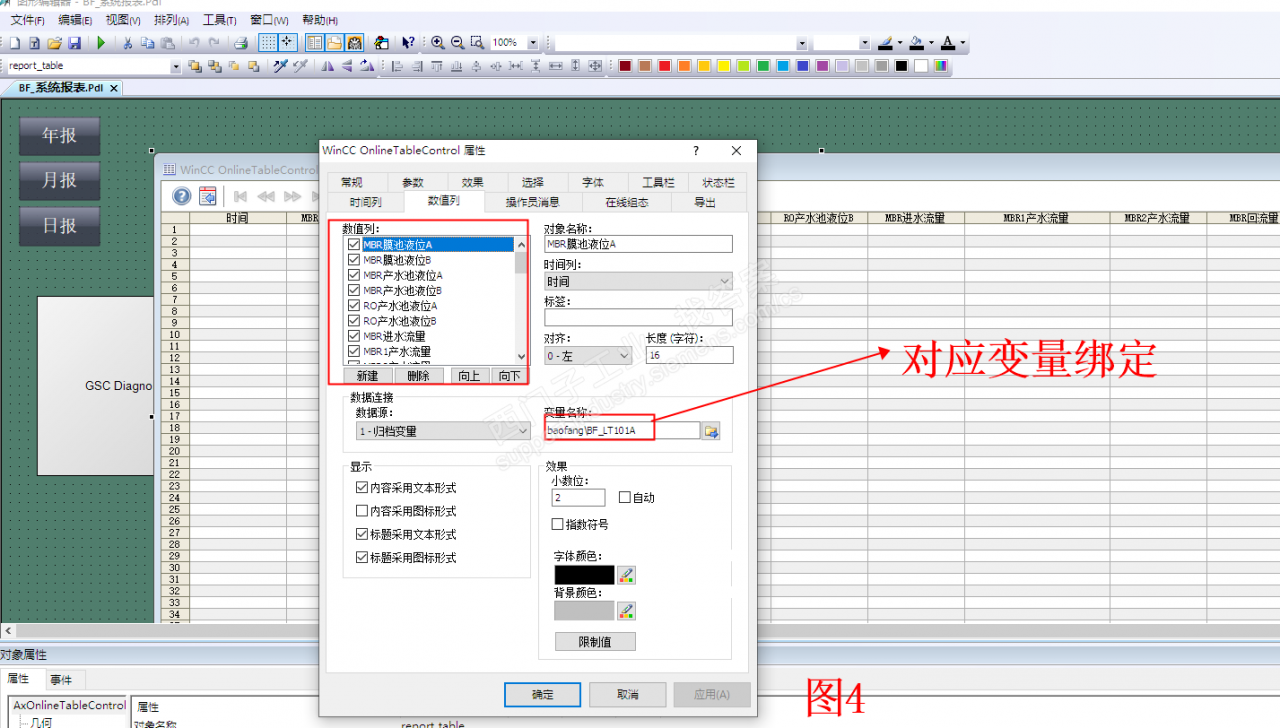This screenshot has height=728, width=1280.
Task: Open the custom color palette icon
Action: pos(940,66)
